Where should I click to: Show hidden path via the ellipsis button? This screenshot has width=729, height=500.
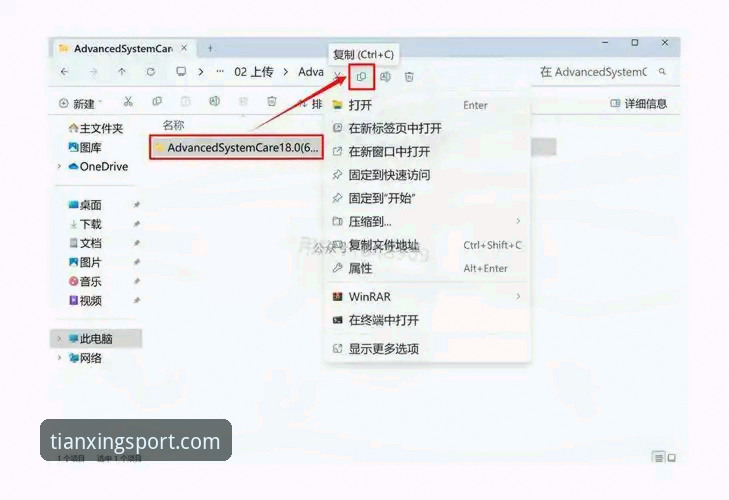tap(220, 72)
